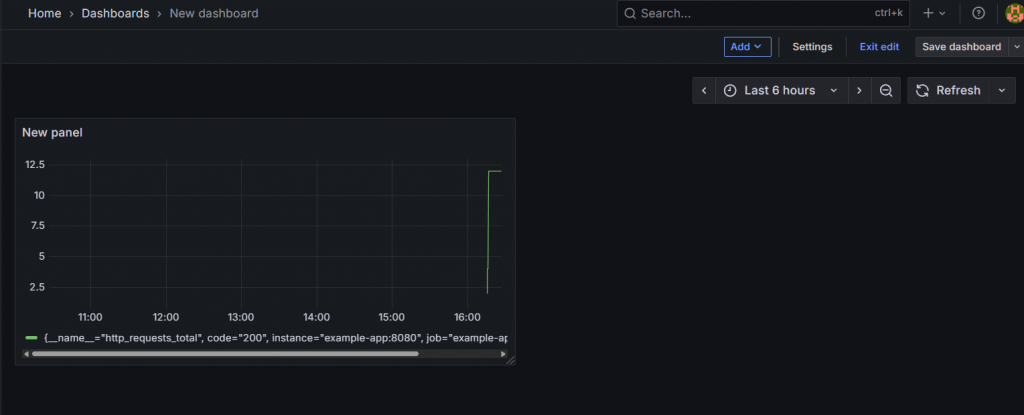Click the 16:00 x-axis label
The width and height of the screenshot is (1024, 415).
coord(467,317)
